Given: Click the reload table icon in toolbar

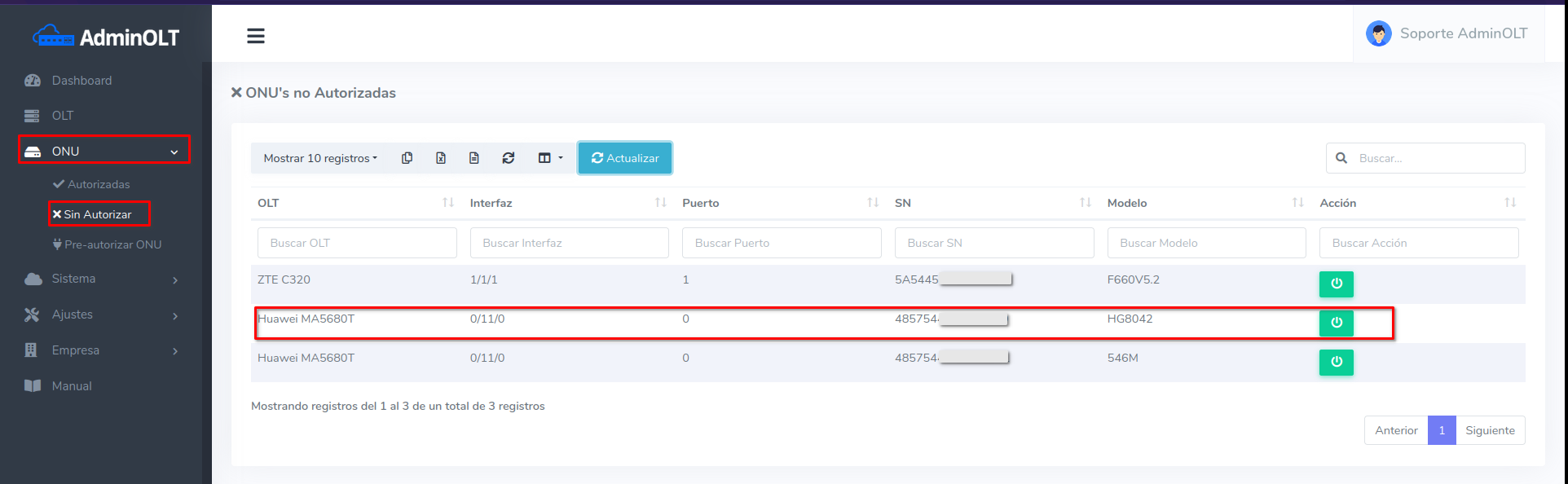Looking at the screenshot, I should pos(509,158).
